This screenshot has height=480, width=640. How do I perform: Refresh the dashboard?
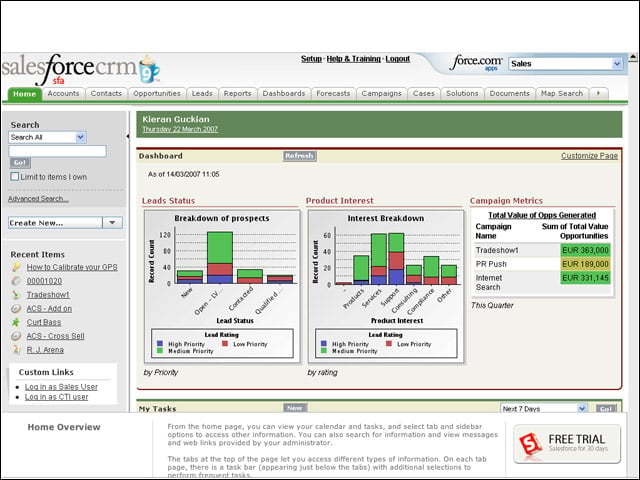pyautogui.click(x=300, y=156)
